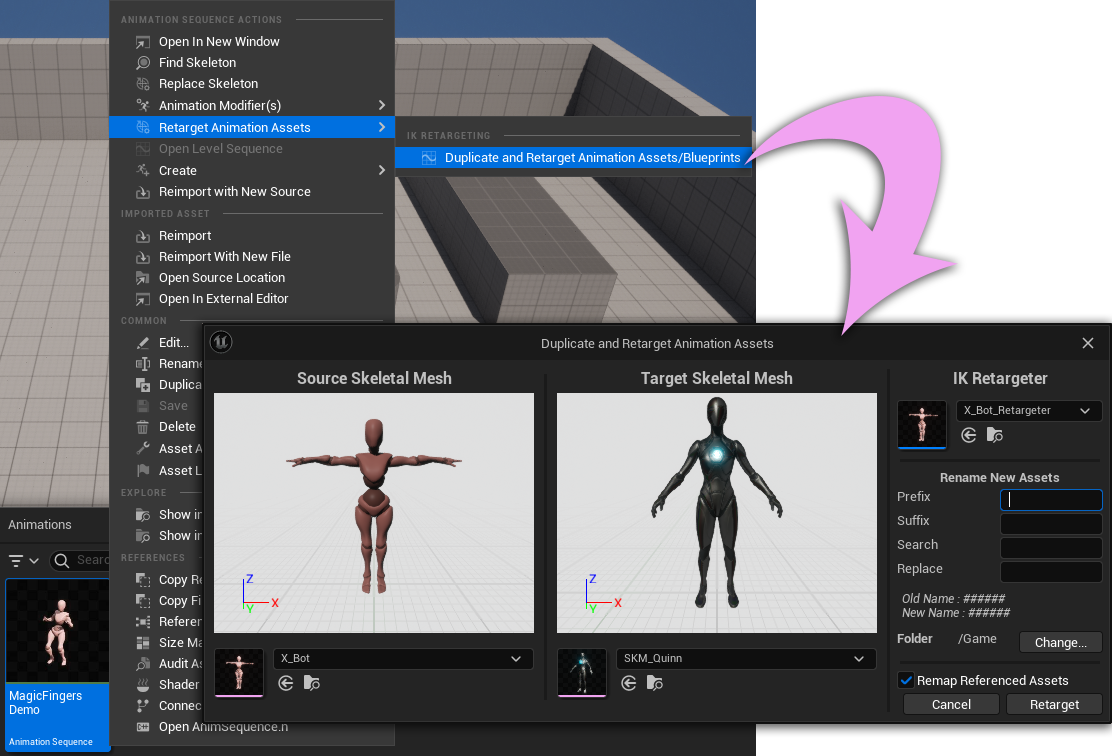Click the Source Skeletal Mesh preview viewport
Screen dimensions: 1112x756
[x=374, y=513]
